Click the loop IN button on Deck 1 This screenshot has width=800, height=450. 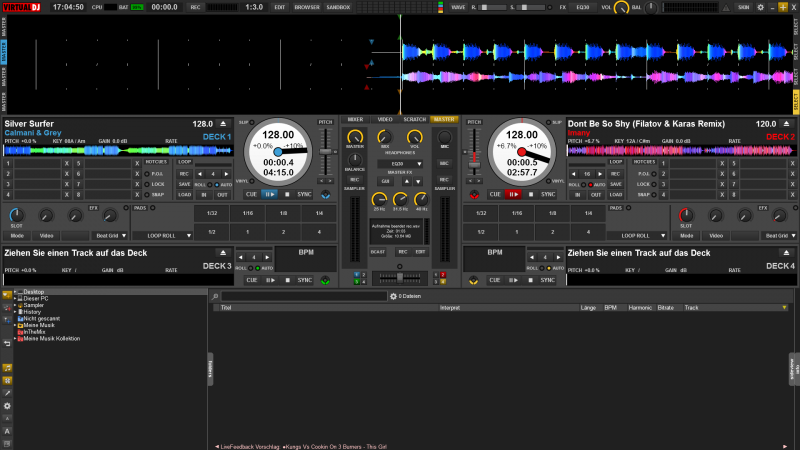coord(204,195)
